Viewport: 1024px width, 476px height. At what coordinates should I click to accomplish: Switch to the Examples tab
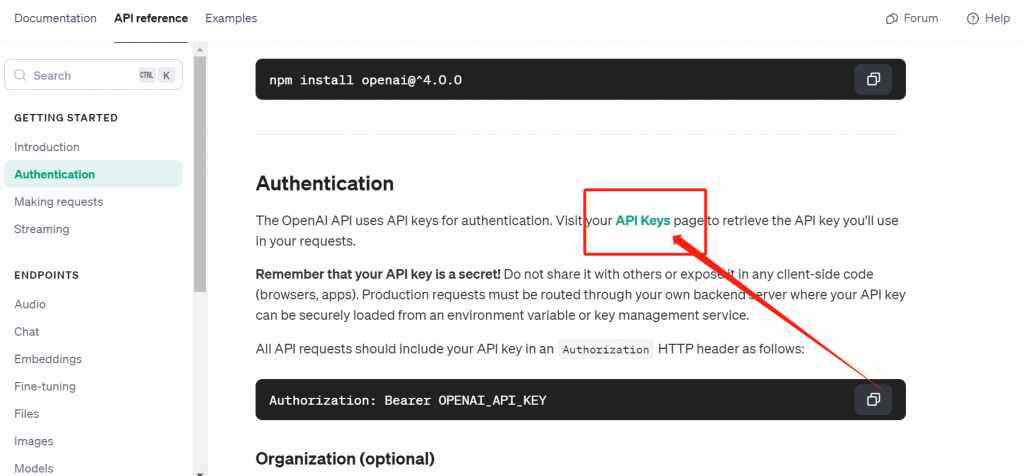point(231,18)
